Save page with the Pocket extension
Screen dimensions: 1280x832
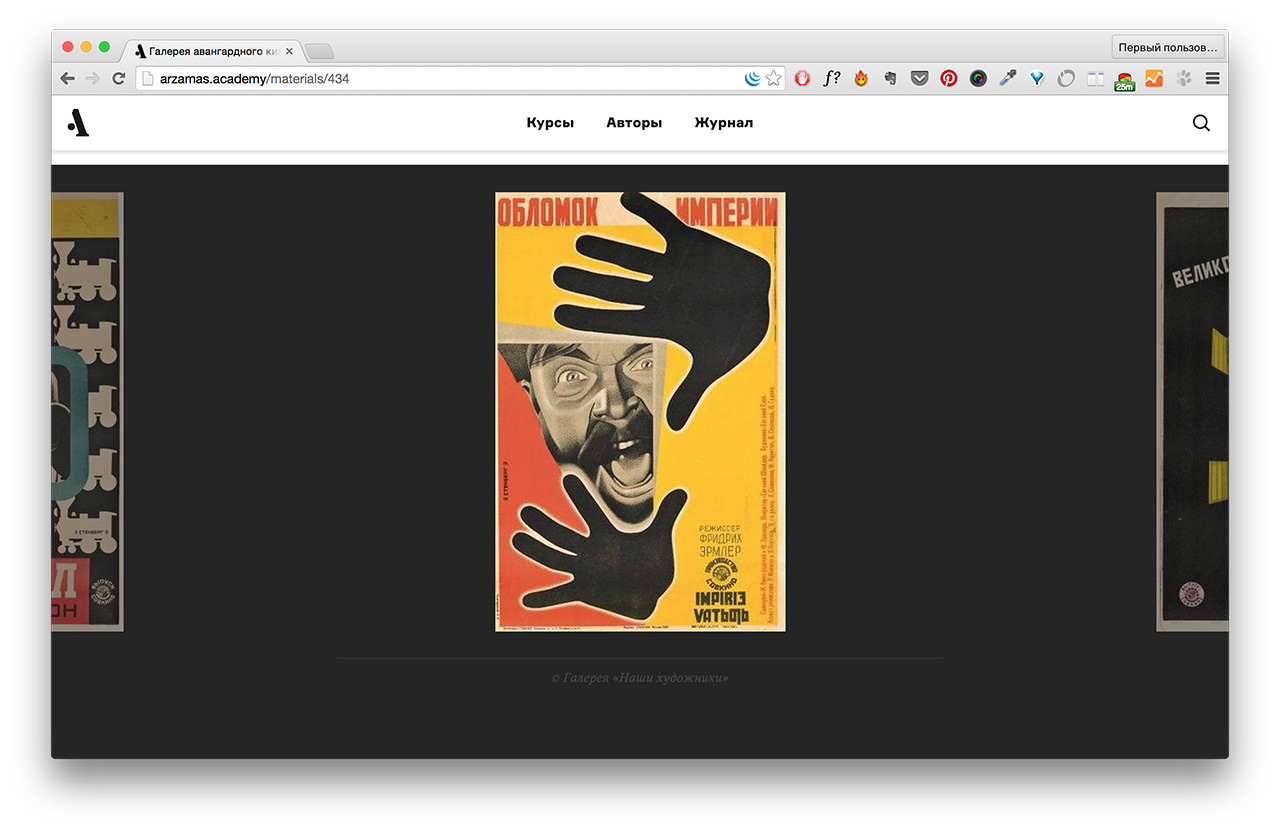pos(919,78)
